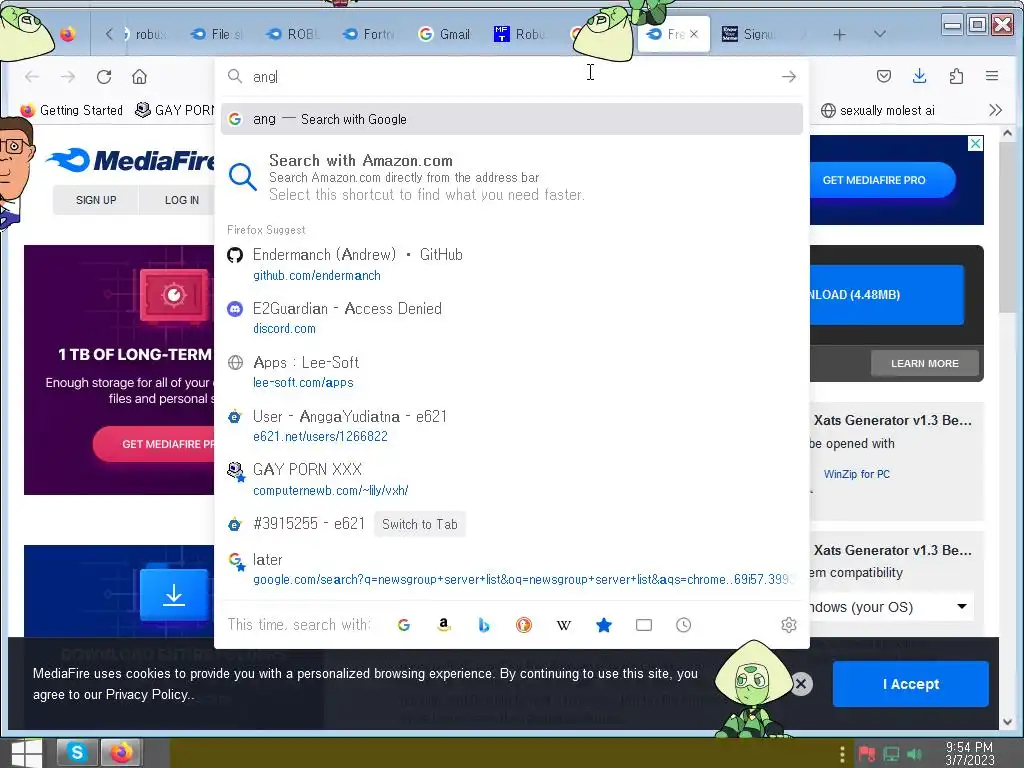Screen dimensions: 1024x768
Task: Click the taskbar clock showing 9:54 PM
Action: 969,754
